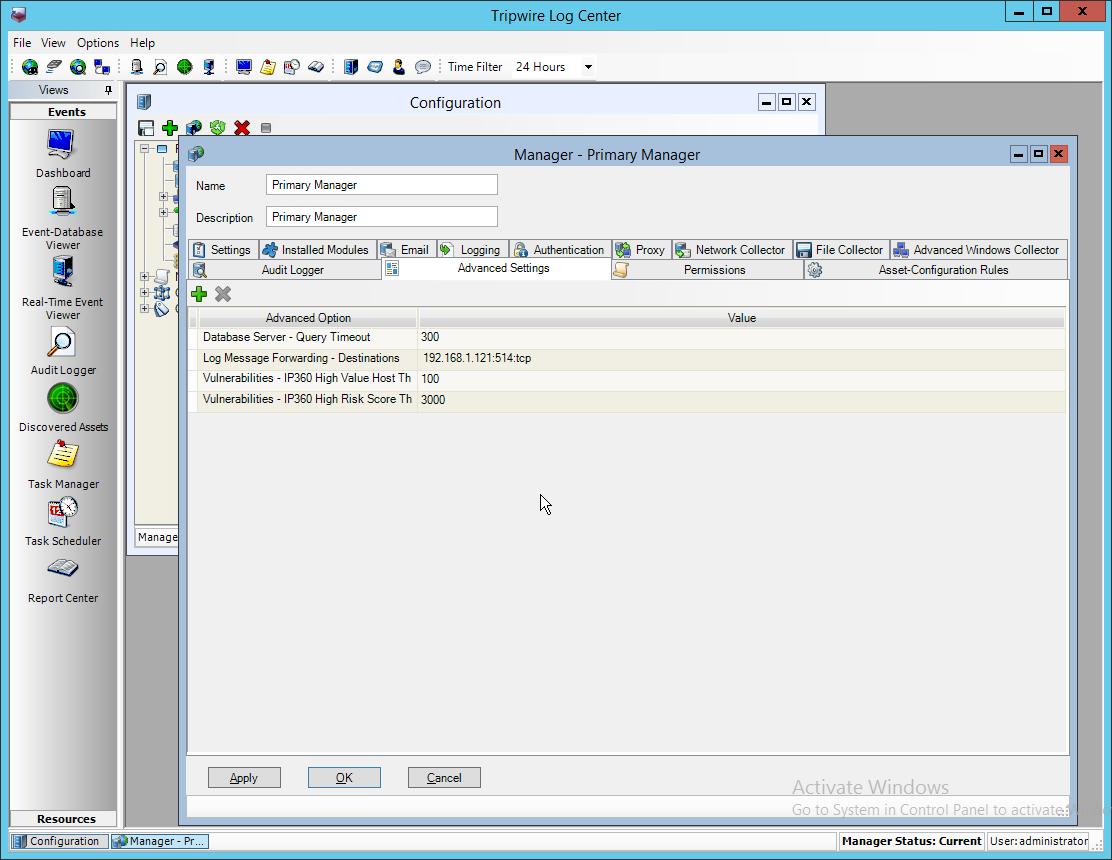Switch to the Settings tab
This screenshot has width=1112, height=860.
(x=223, y=250)
